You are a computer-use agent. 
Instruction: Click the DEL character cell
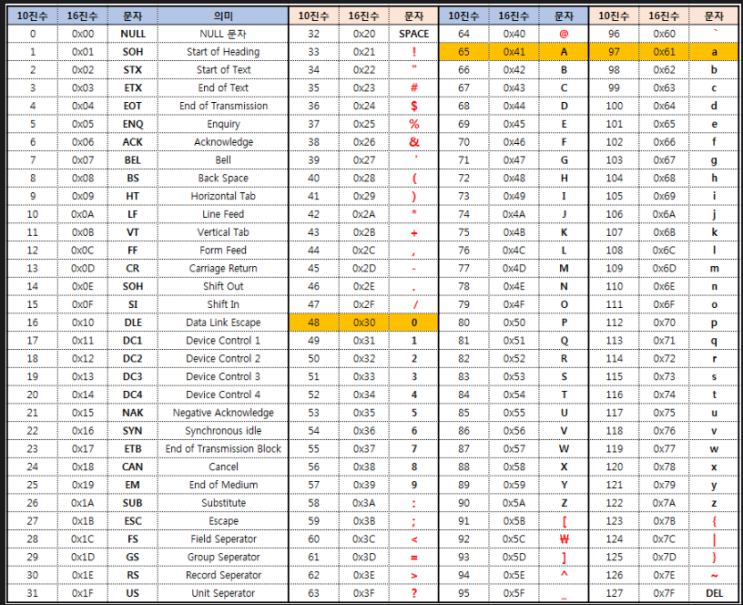coord(714,593)
